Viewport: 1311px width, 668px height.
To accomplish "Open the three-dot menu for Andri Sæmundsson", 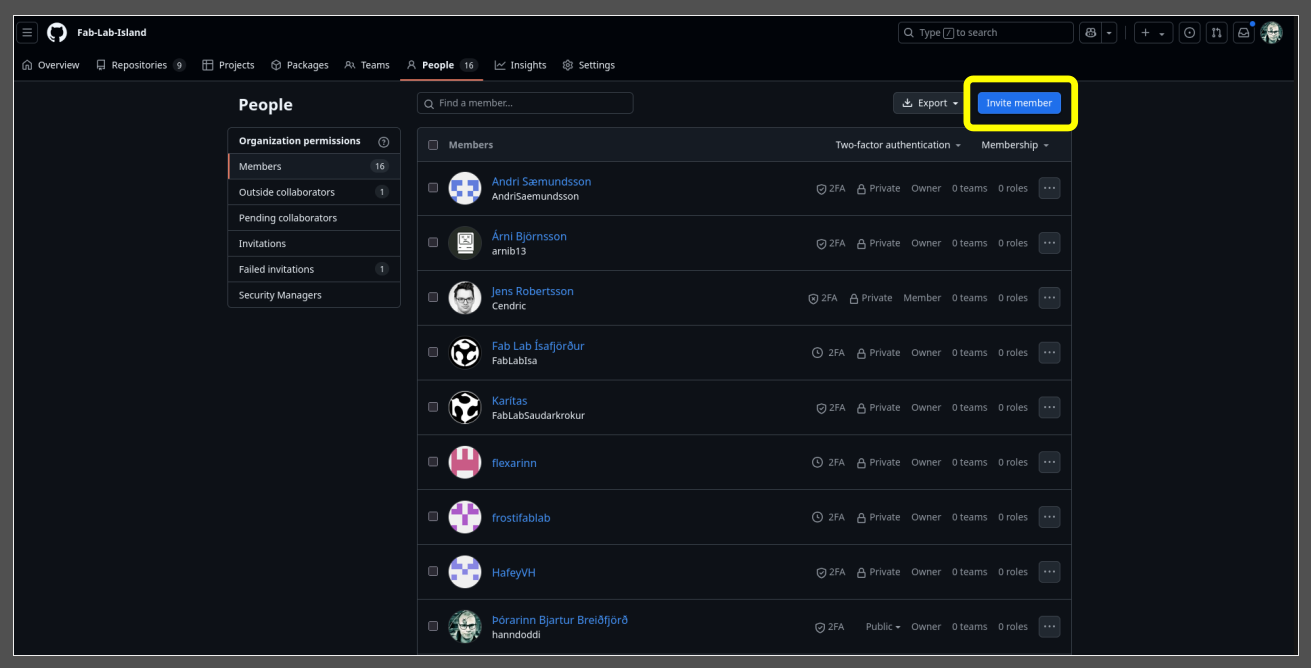I will (1049, 188).
